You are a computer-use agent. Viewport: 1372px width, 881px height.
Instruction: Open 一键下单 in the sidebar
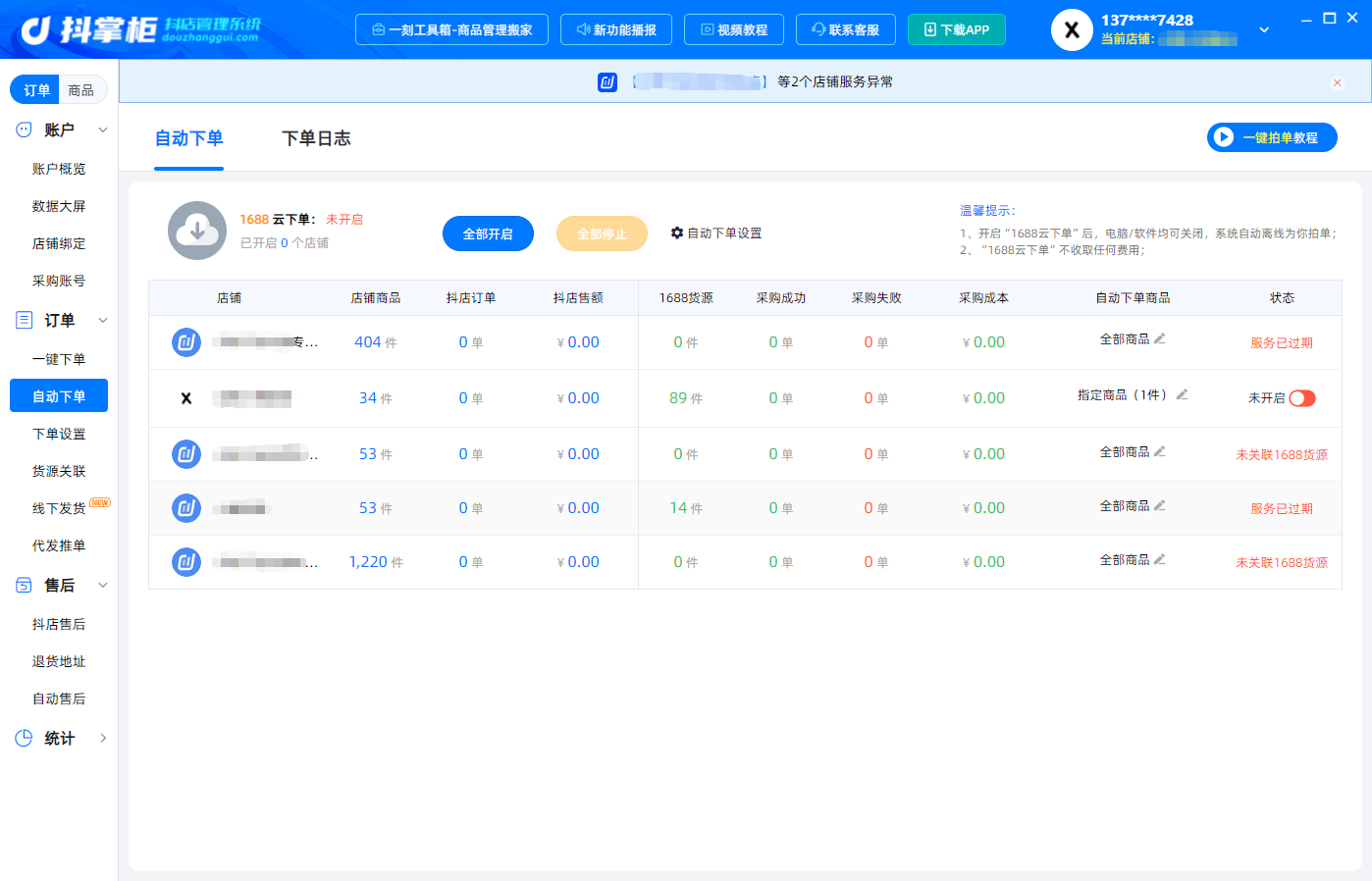(x=59, y=359)
